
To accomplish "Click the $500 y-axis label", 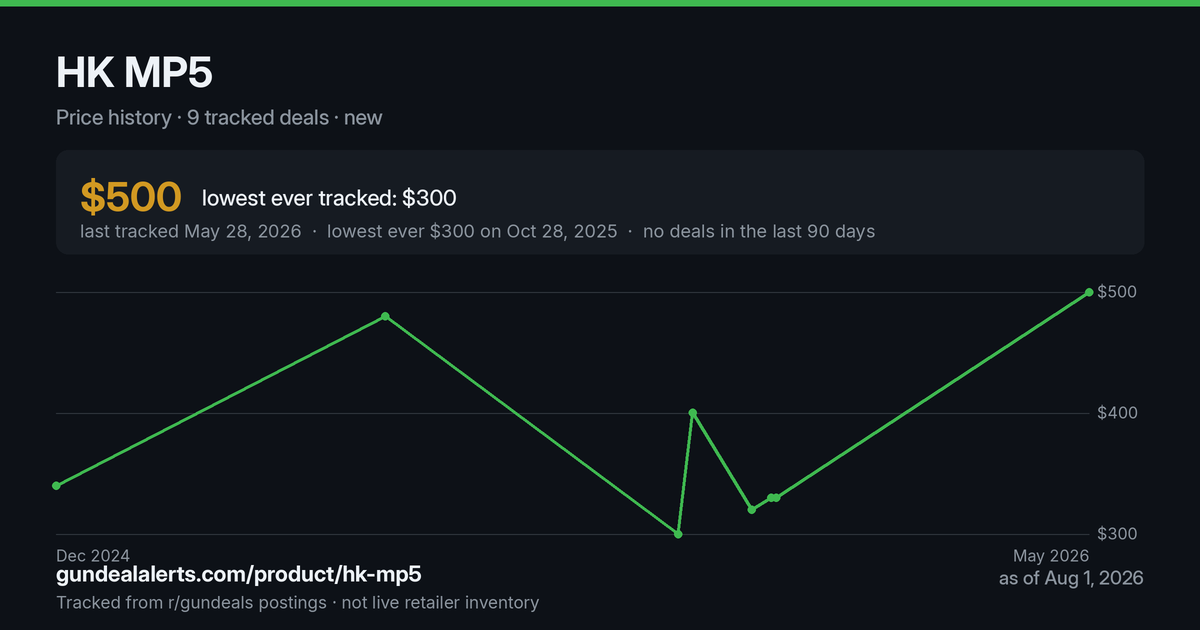I will tap(1117, 292).
